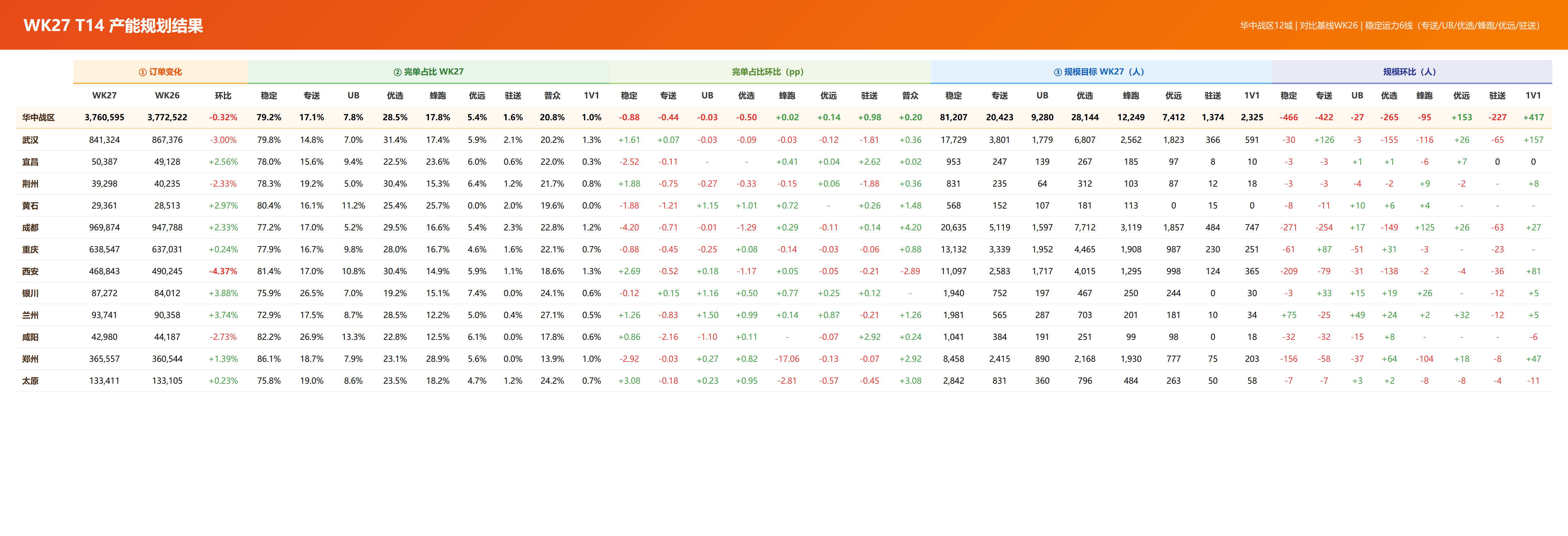Select 咸阳's UB share value 13.3%
The image size is (1568, 536).
coord(354,337)
